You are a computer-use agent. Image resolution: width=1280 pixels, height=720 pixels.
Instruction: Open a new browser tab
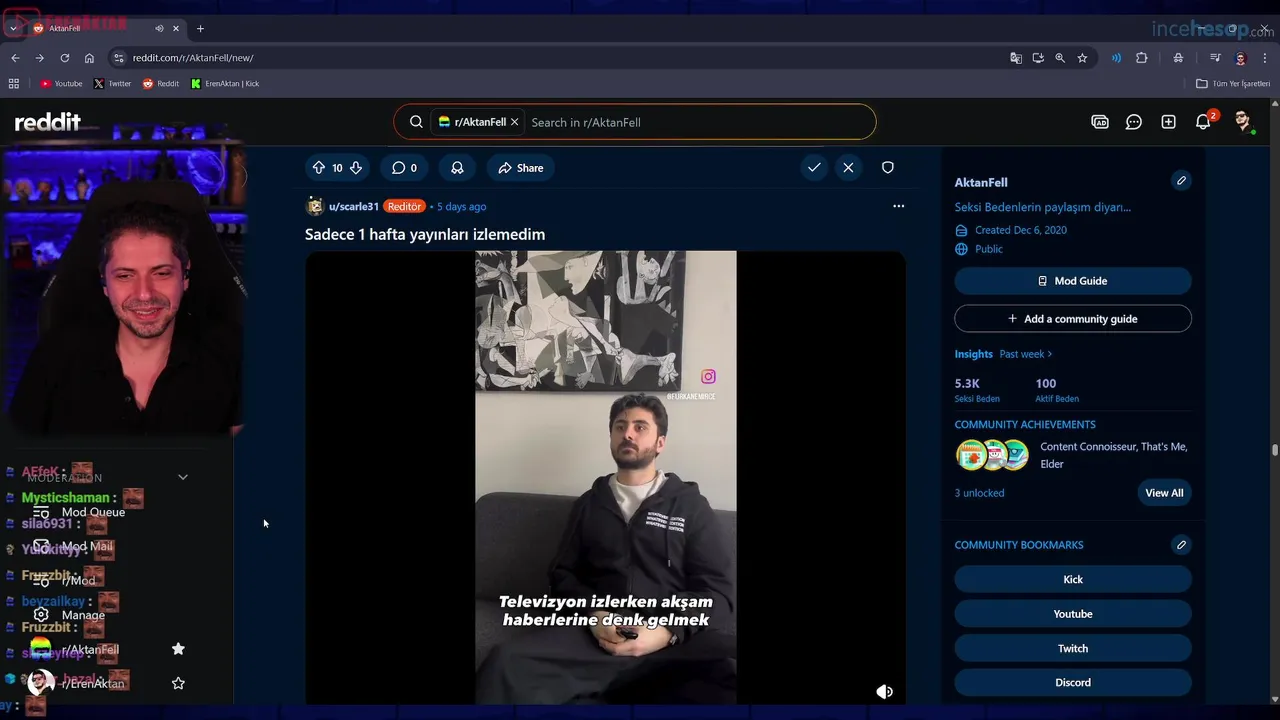coord(200,28)
